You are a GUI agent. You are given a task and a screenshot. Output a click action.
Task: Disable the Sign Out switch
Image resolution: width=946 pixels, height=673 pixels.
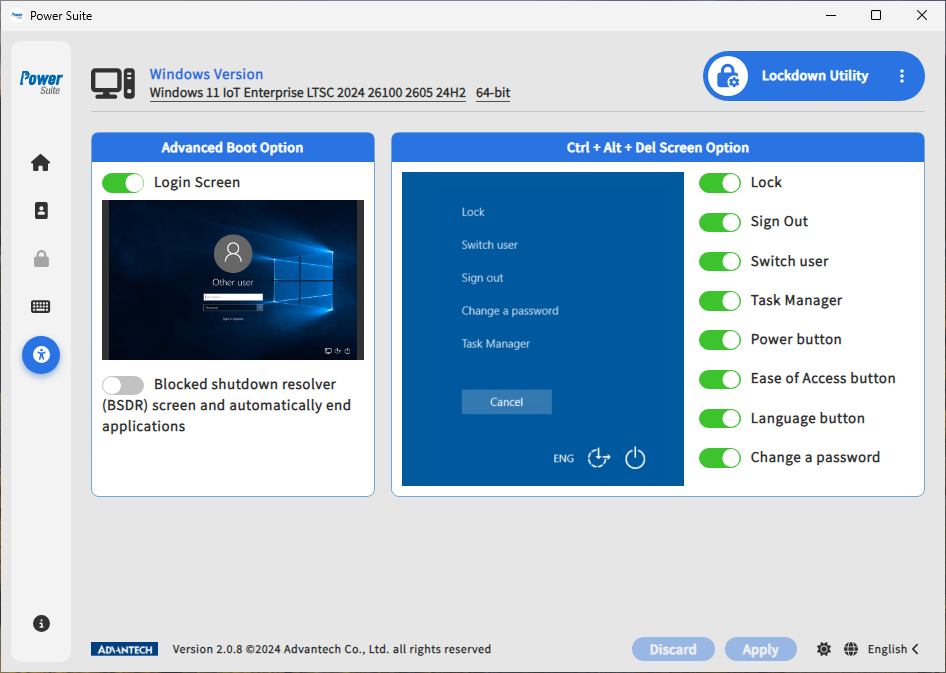click(x=720, y=222)
